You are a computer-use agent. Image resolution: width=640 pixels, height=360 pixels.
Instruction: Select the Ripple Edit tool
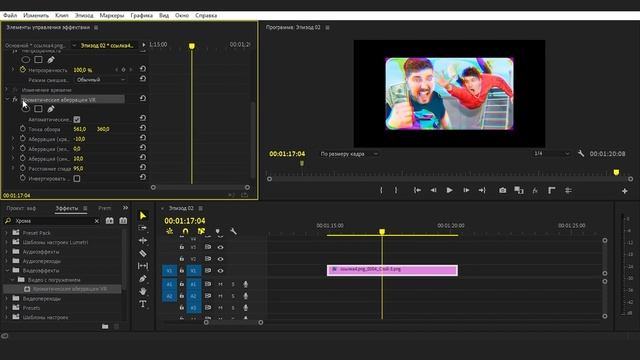[x=142, y=240]
